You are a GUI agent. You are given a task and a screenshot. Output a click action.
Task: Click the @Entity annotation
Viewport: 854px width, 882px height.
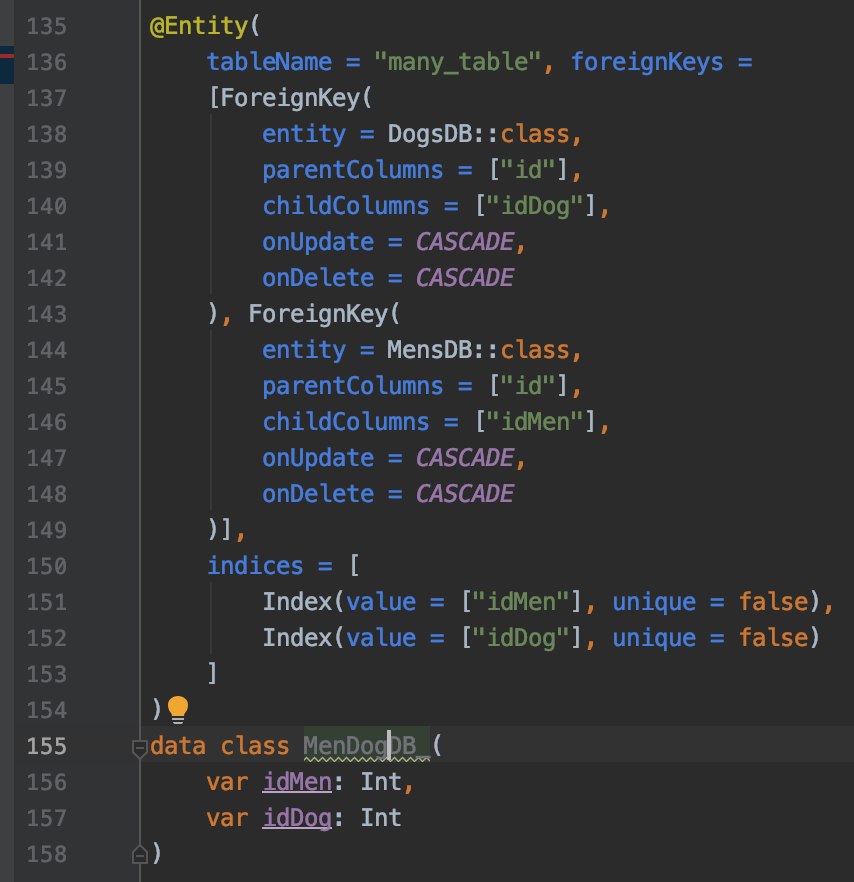199,26
